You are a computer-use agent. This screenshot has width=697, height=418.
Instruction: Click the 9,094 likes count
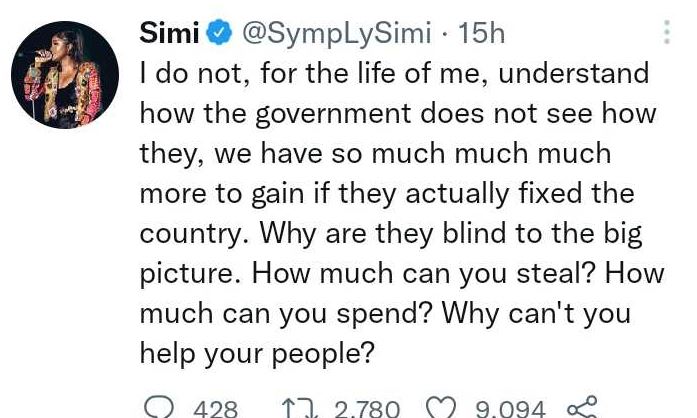click(510, 408)
